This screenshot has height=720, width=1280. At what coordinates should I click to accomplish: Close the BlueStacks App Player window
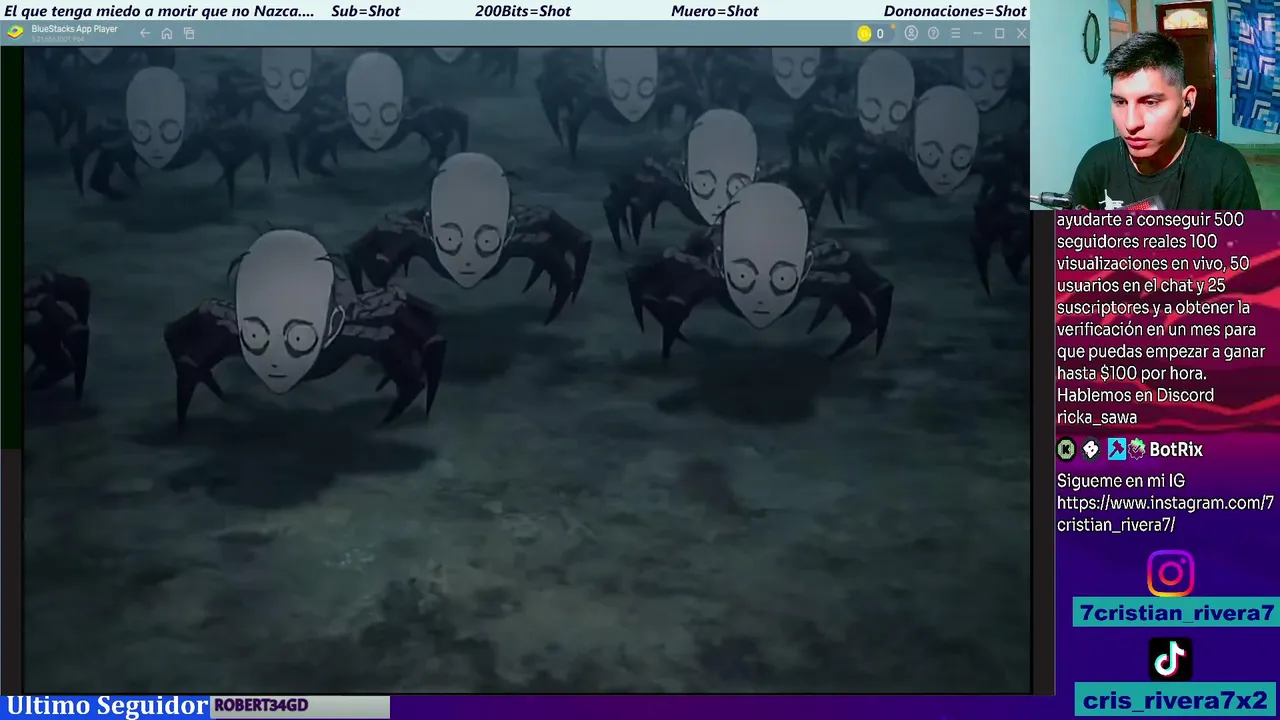click(1021, 33)
